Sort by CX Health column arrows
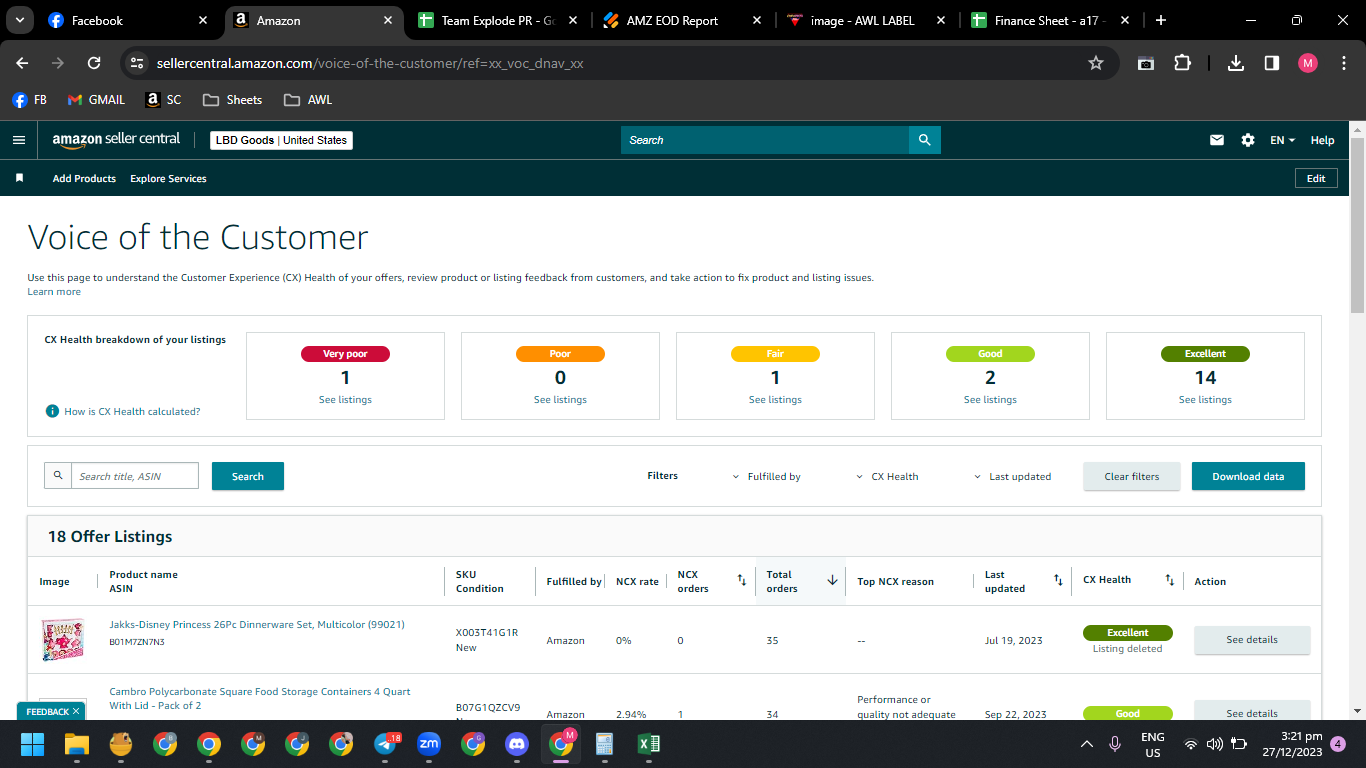Screen dimensions: 1366x768 click(x=1169, y=580)
